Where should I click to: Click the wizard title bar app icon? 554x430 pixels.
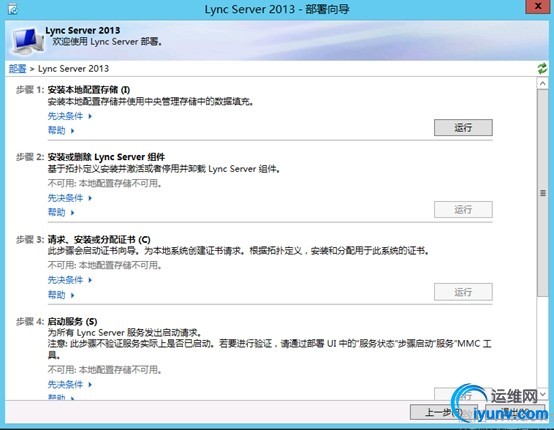click(x=13, y=9)
